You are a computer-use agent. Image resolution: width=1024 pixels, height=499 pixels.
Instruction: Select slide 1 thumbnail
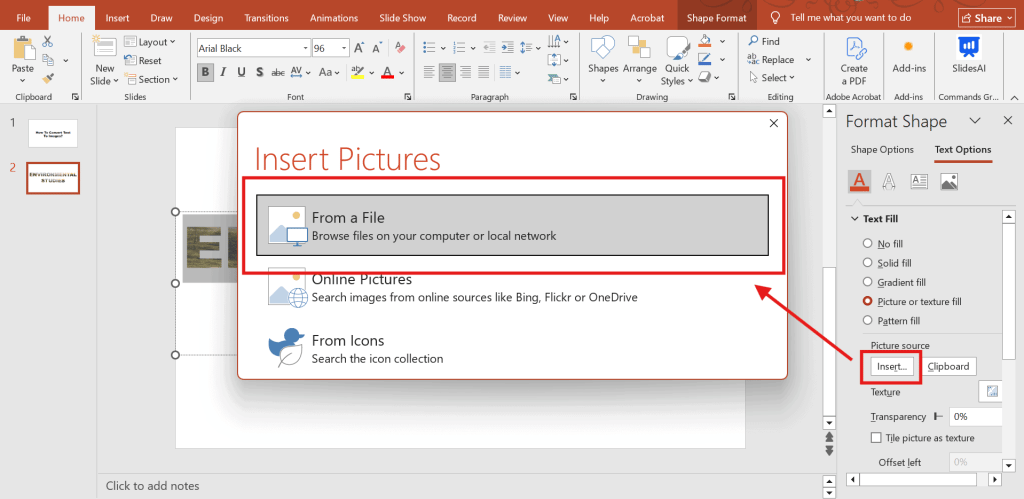tap(53, 133)
